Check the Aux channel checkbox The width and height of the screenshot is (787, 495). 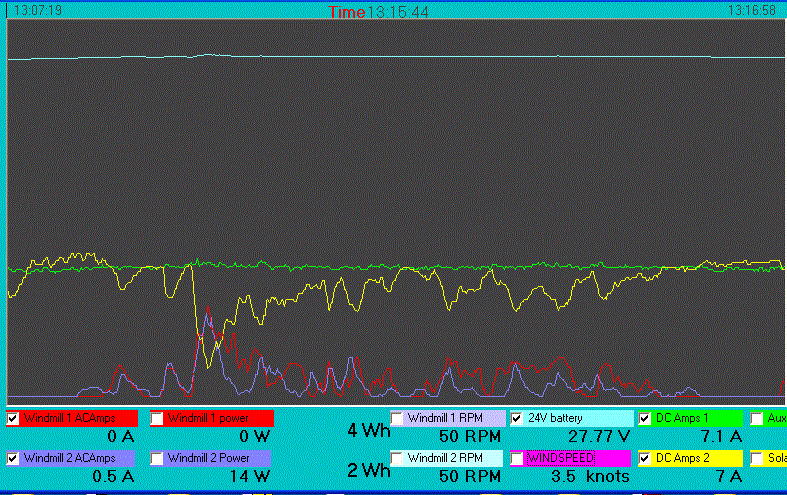(757, 418)
